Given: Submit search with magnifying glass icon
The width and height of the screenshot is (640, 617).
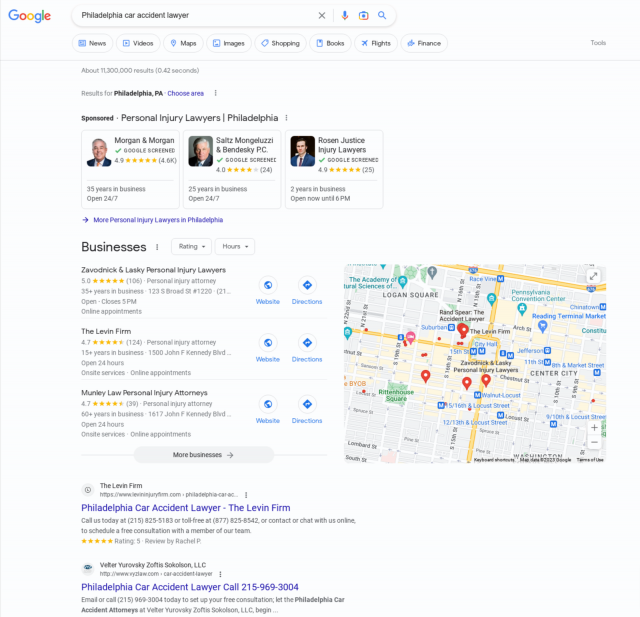Looking at the screenshot, I should pyautogui.click(x=382, y=16).
